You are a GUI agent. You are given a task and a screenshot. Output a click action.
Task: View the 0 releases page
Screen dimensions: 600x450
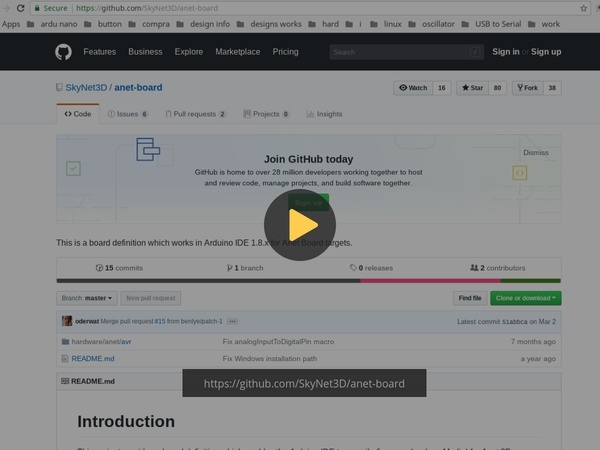coord(371,268)
